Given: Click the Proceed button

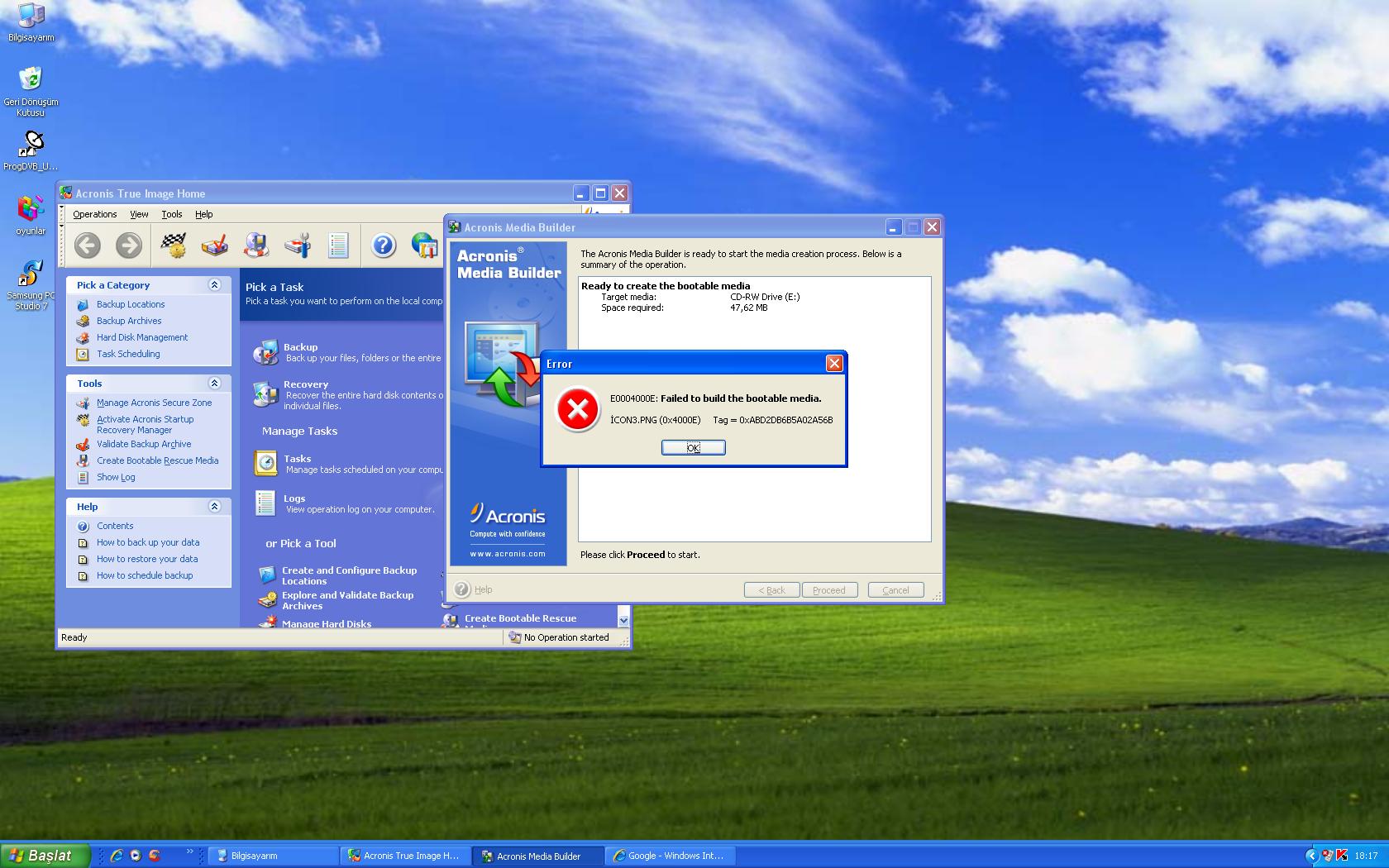Looking at the screenshot, I should [x=828, y=589].
